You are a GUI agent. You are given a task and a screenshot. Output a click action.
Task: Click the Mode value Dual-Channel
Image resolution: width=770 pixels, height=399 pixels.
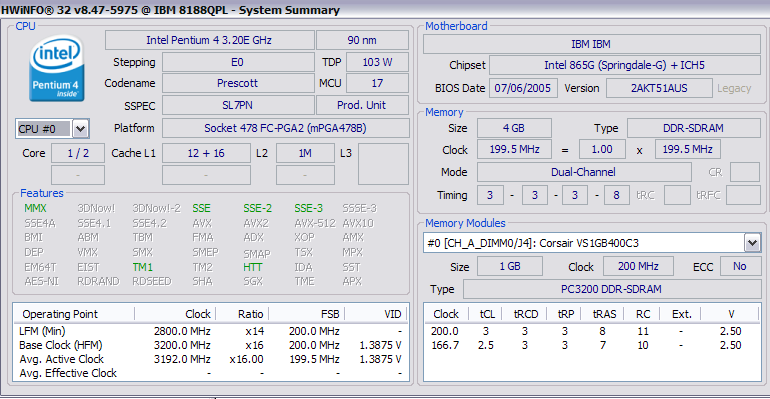pos(584,172)
